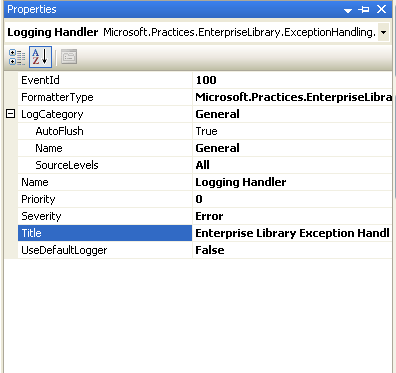Select the FormatterType property
This screenshot has width=396, height=373.
(105, 97)
